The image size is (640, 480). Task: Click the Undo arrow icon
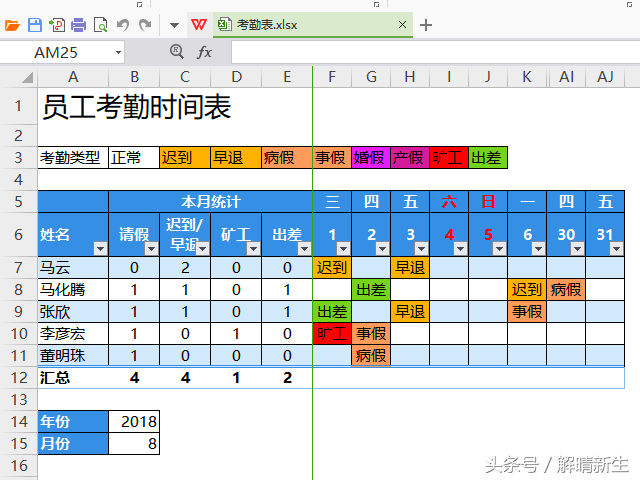pyautogui.click(x=123, y=25)
